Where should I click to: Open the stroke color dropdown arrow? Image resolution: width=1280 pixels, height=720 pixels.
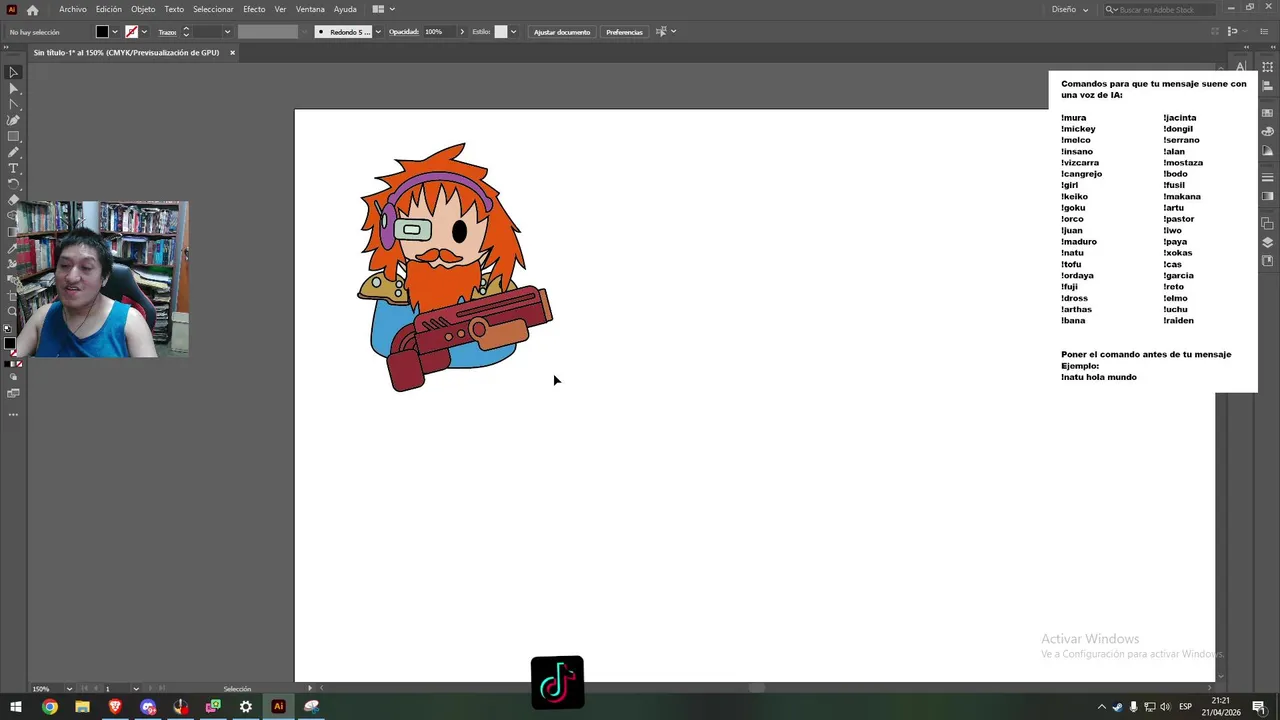click(144, 32)
